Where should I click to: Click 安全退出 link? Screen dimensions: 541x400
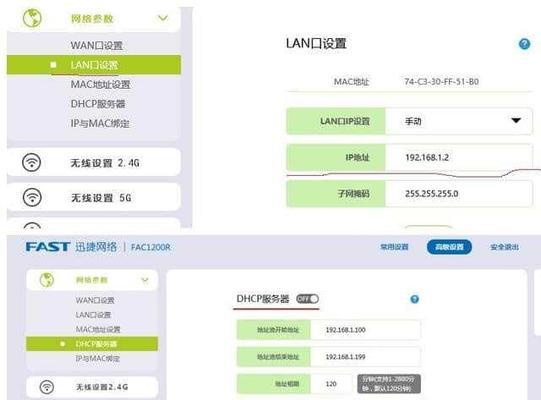click(x=504, y=247)
